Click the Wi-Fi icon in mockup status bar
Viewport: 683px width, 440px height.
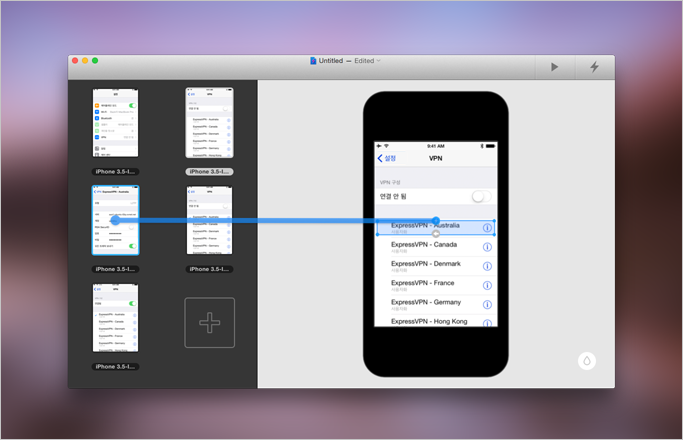pyautogui.click(x=386, y=146)
